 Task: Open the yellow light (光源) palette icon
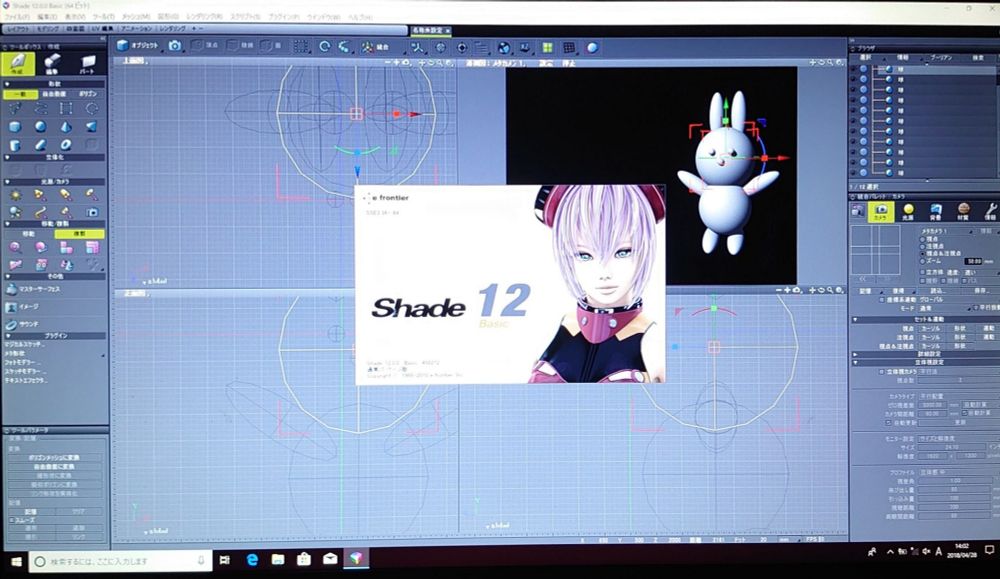coord(908,211)
